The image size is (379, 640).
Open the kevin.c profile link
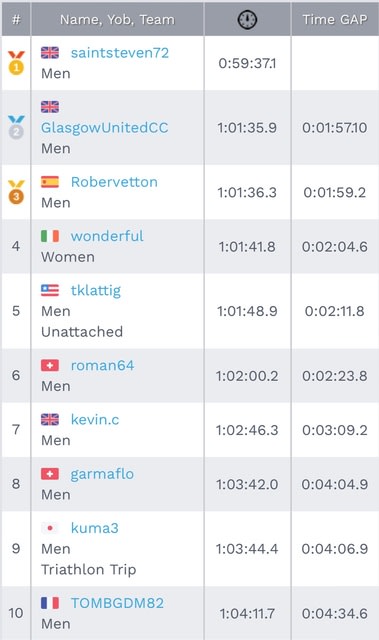(95, 419)
